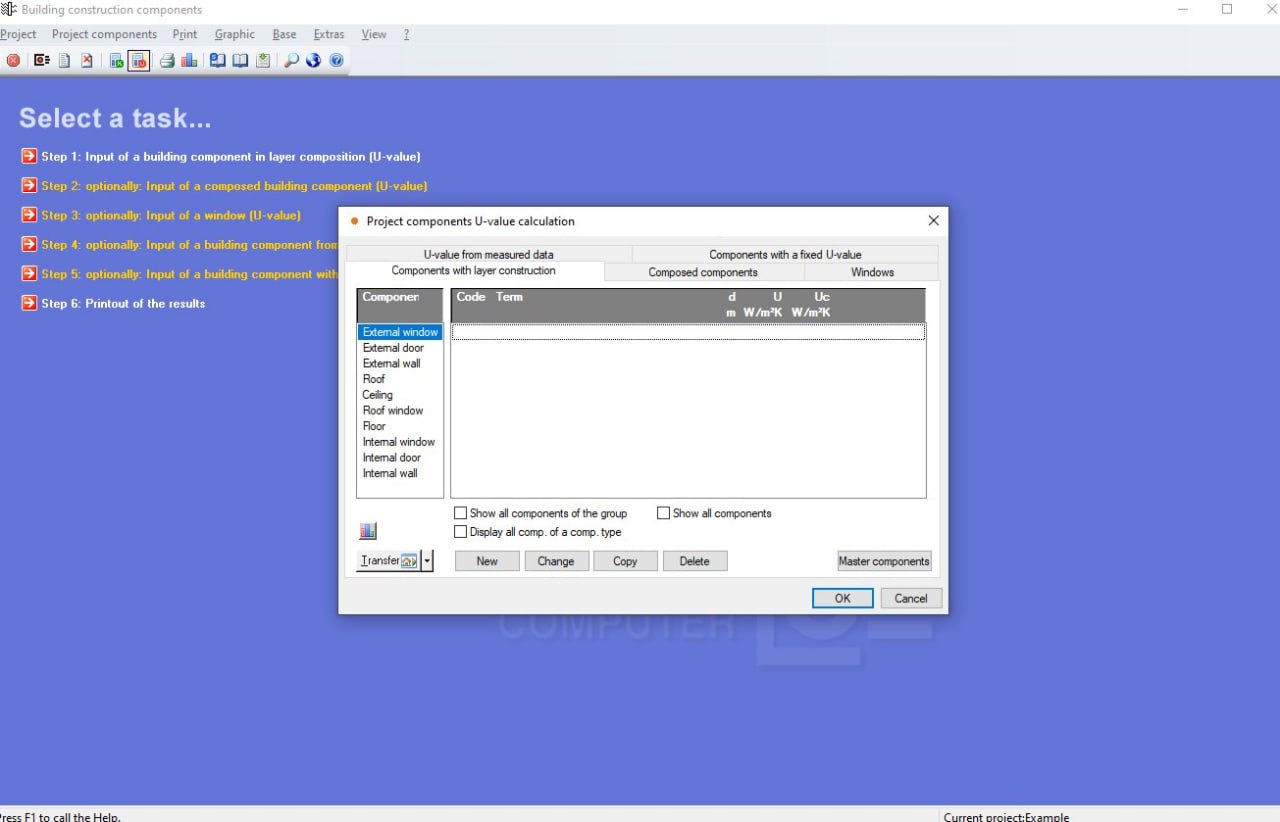The height and width of the screenshot is (822, 1280).
Task: Switch to the Composed components tab
Action: [704, 272]
